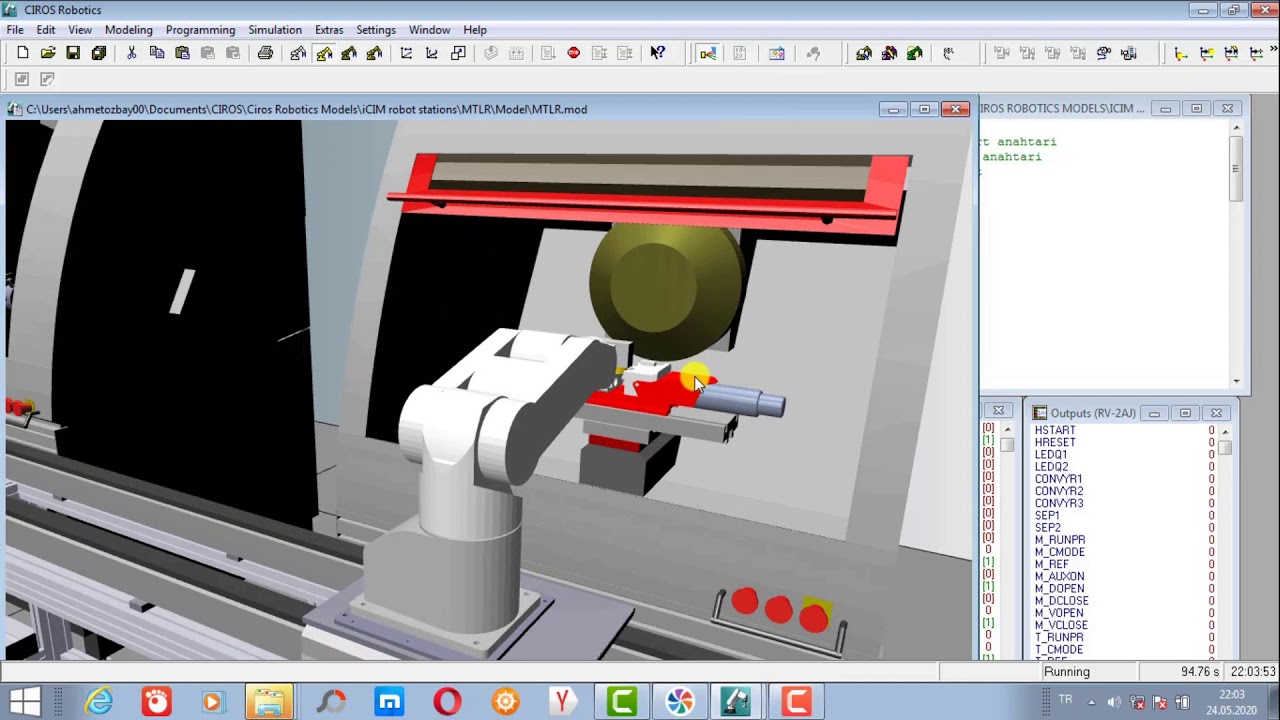Click the first yellow workcell house icon
This screenshot has width=1280, height=720.
click(x=864, y=53)
